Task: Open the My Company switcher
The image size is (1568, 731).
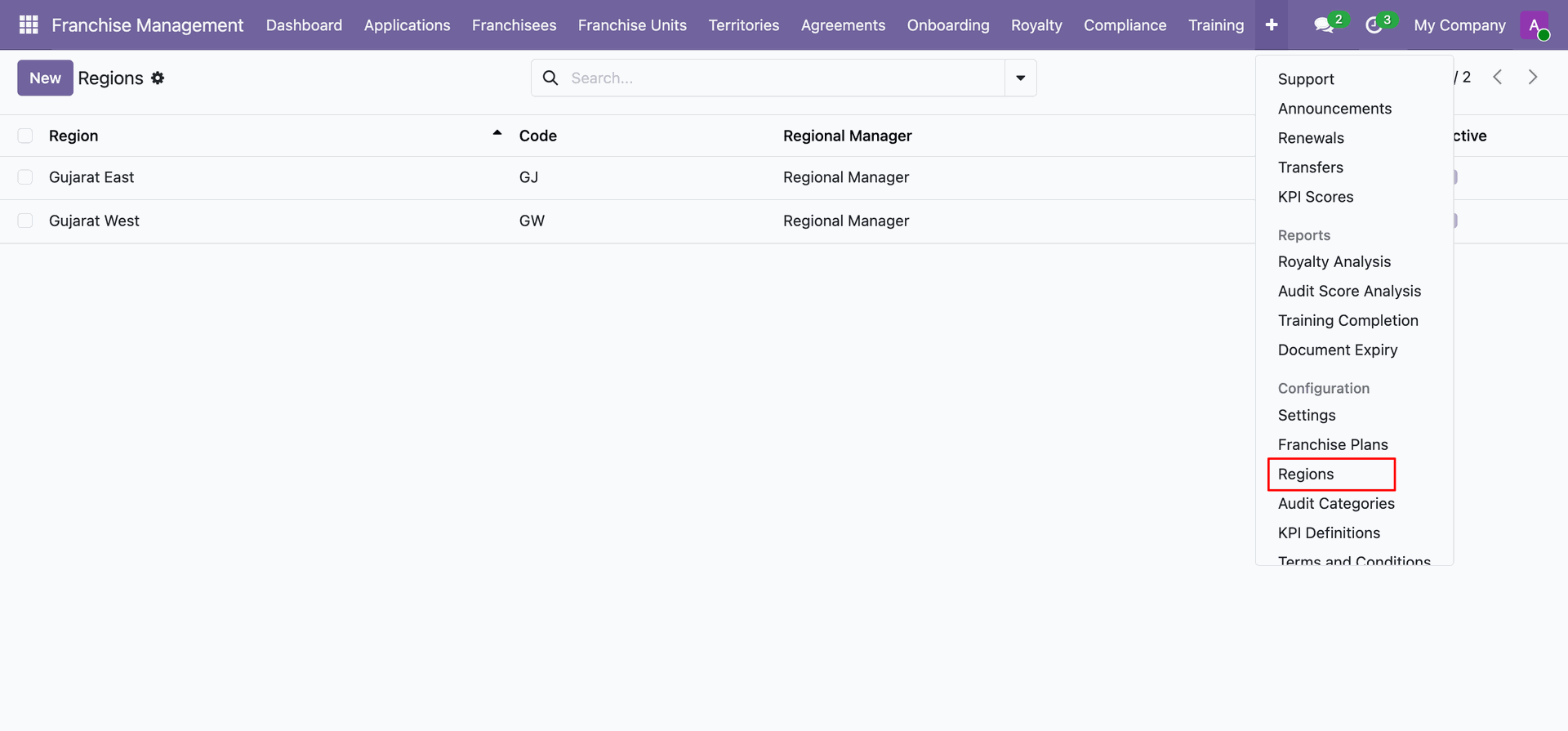Action: (x=1459, y=25)
